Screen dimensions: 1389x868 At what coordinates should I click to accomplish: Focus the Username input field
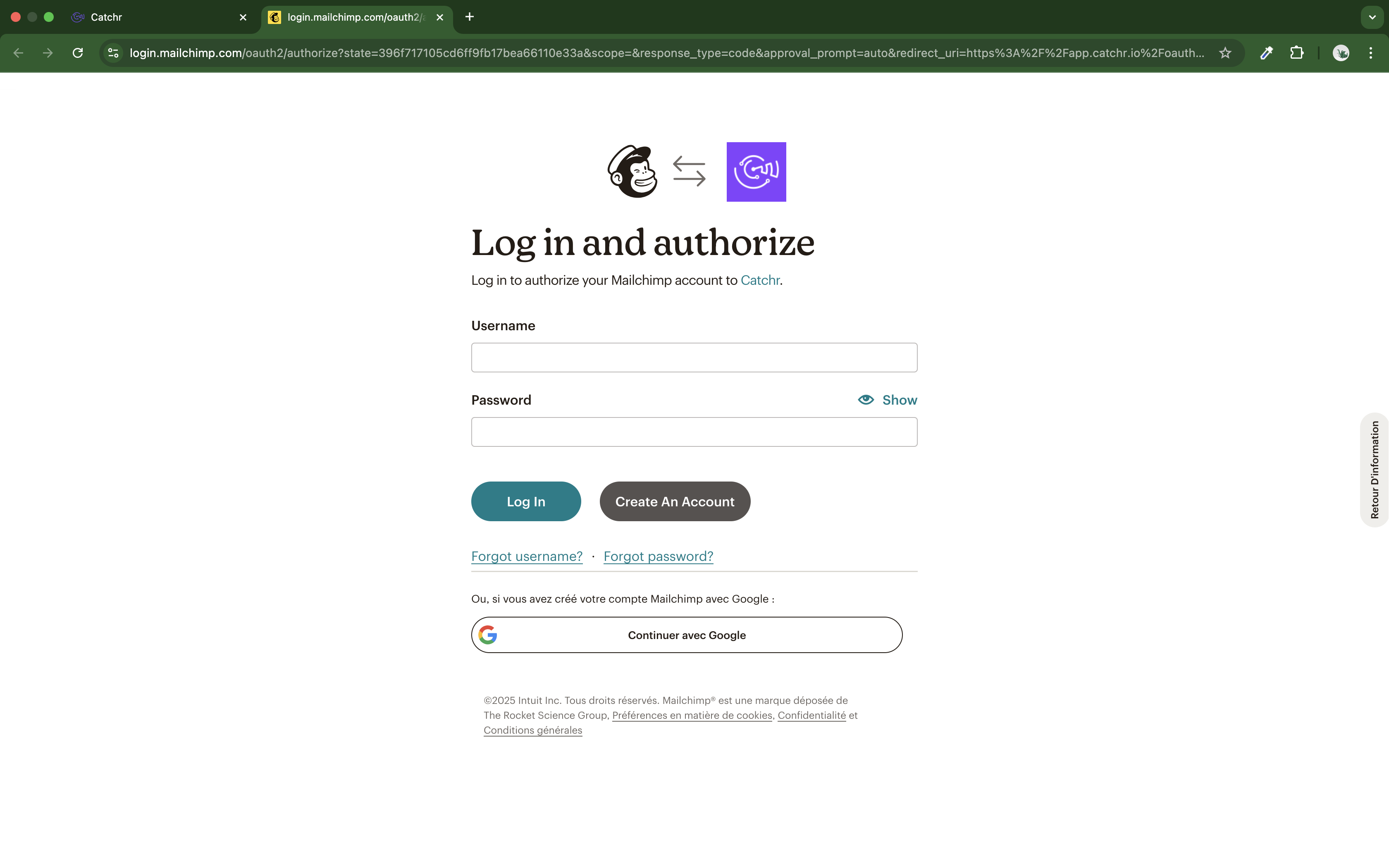tap(694, 358)
